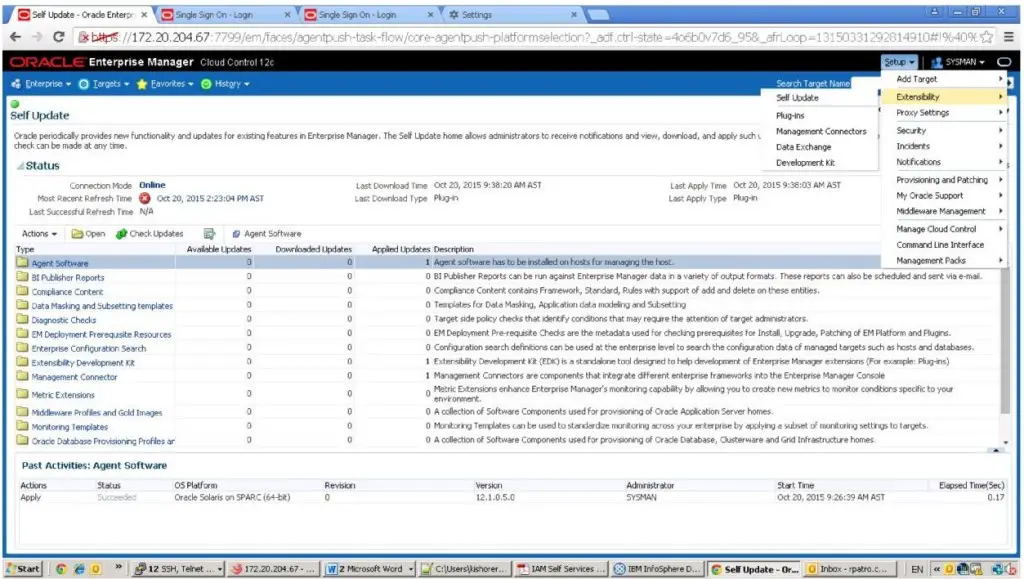Click the Monitoring Templates link
Screen dimensions: 1024x579
[69, 427]
